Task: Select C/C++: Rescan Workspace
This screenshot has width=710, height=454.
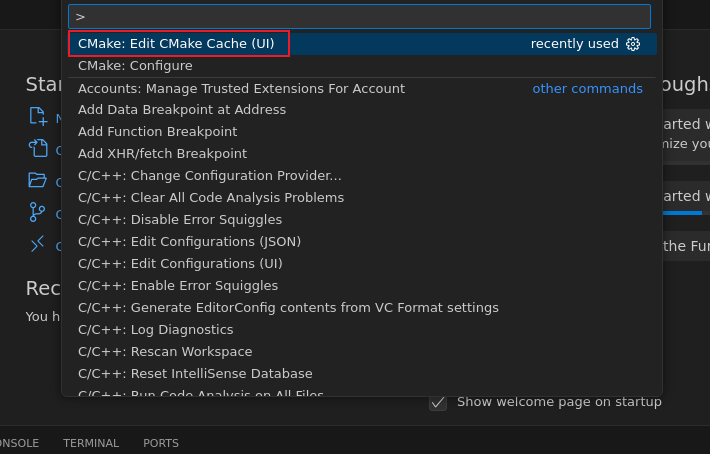Action: tap(362, 352)
